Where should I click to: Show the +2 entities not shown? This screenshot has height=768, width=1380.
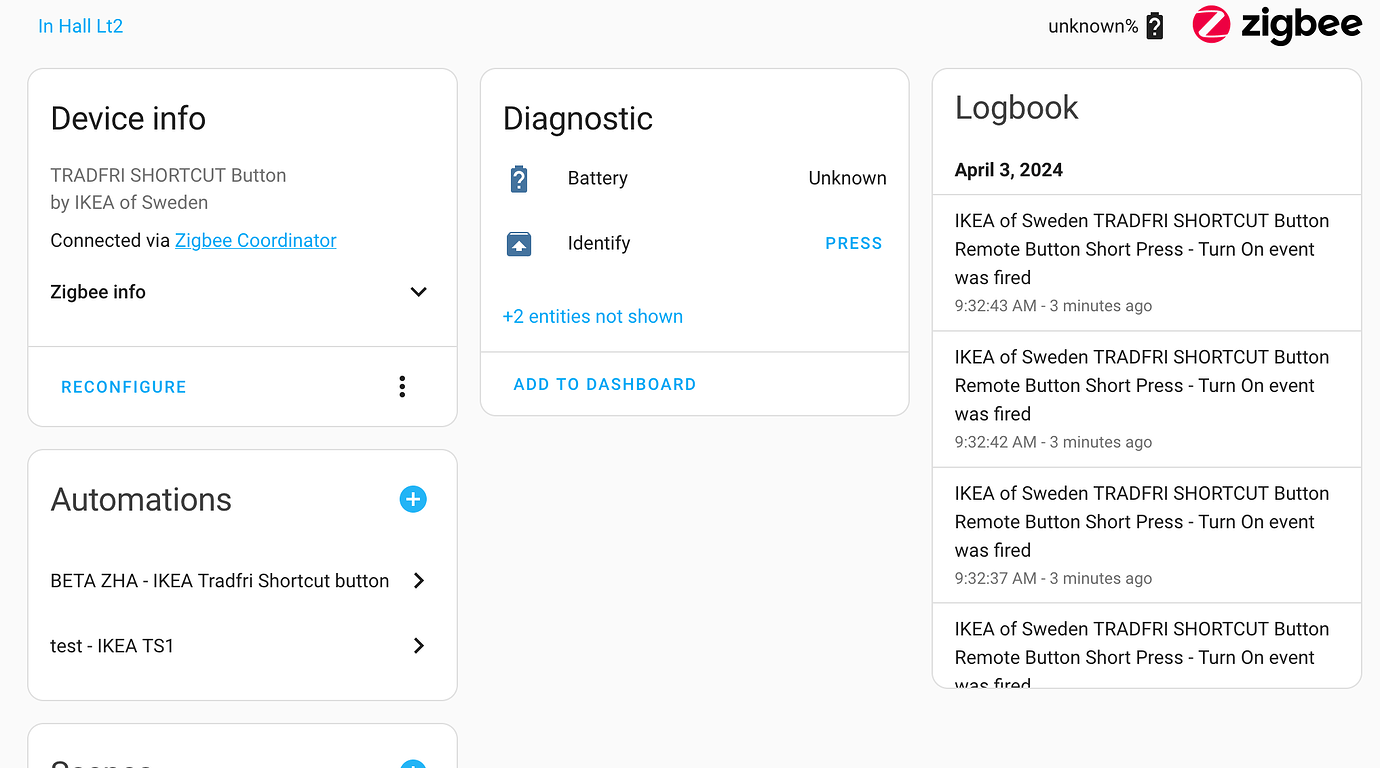[592, 316]
